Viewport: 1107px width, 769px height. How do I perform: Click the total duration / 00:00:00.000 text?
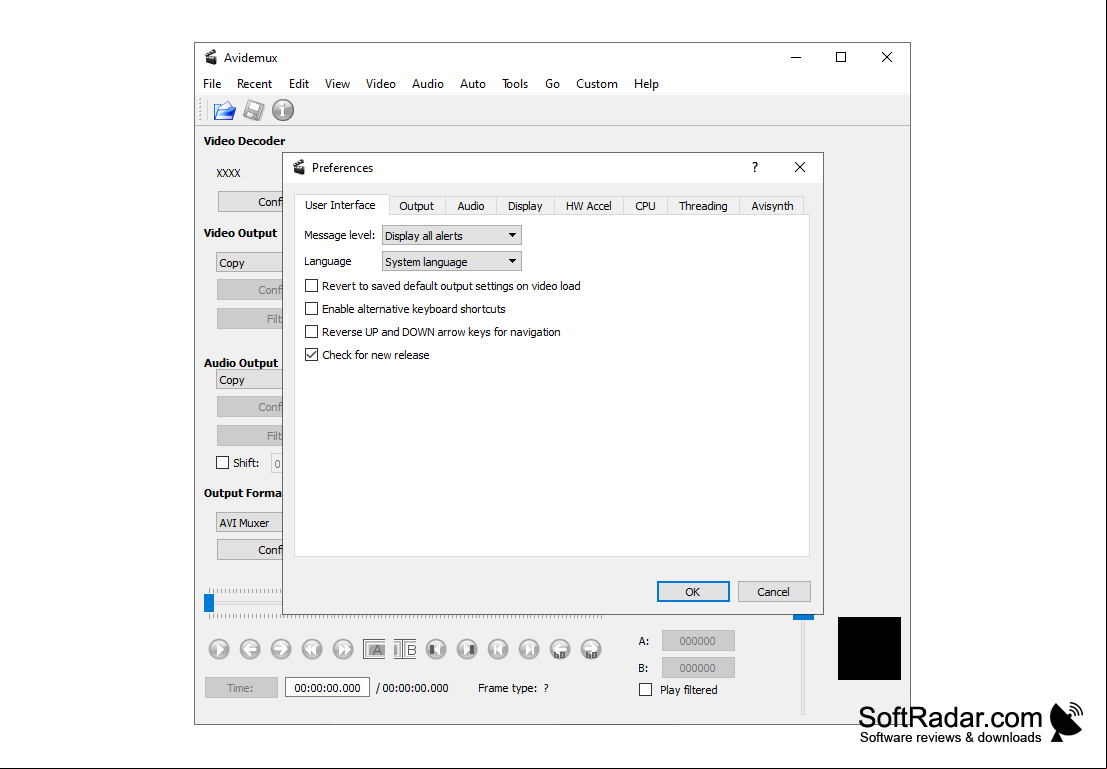[412, 688]
